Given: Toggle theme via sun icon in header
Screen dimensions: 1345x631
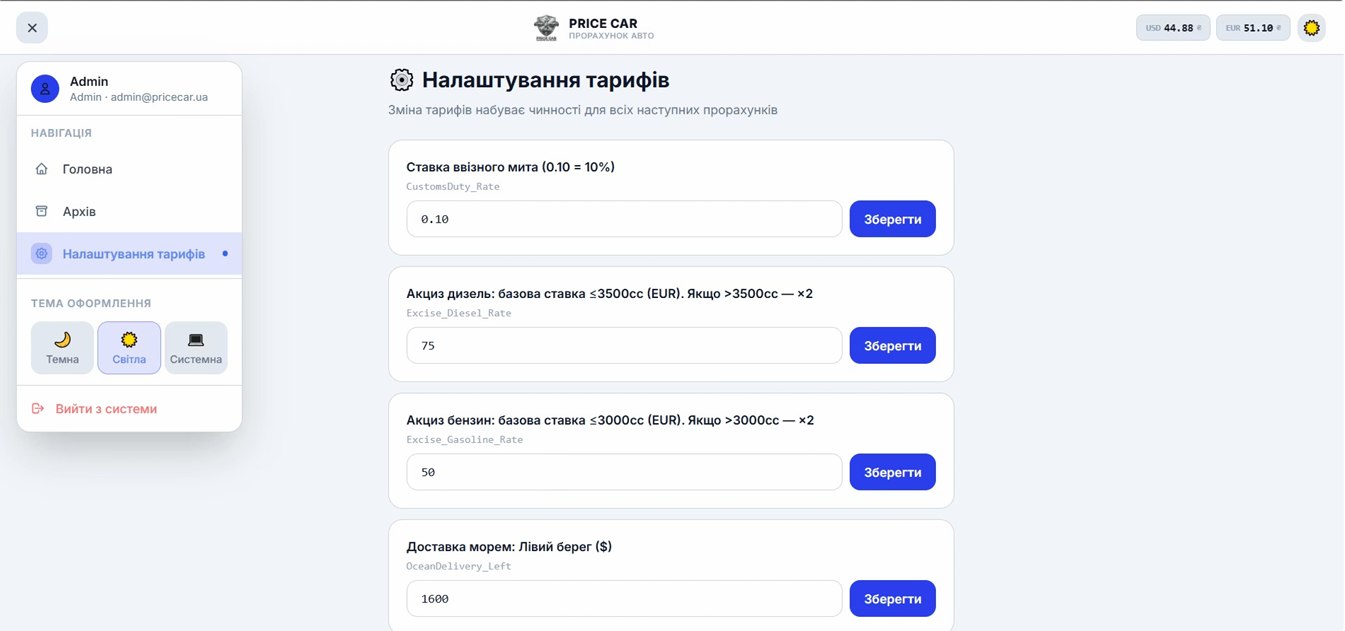Looking at the screenshot, I should click(1312, 28).
